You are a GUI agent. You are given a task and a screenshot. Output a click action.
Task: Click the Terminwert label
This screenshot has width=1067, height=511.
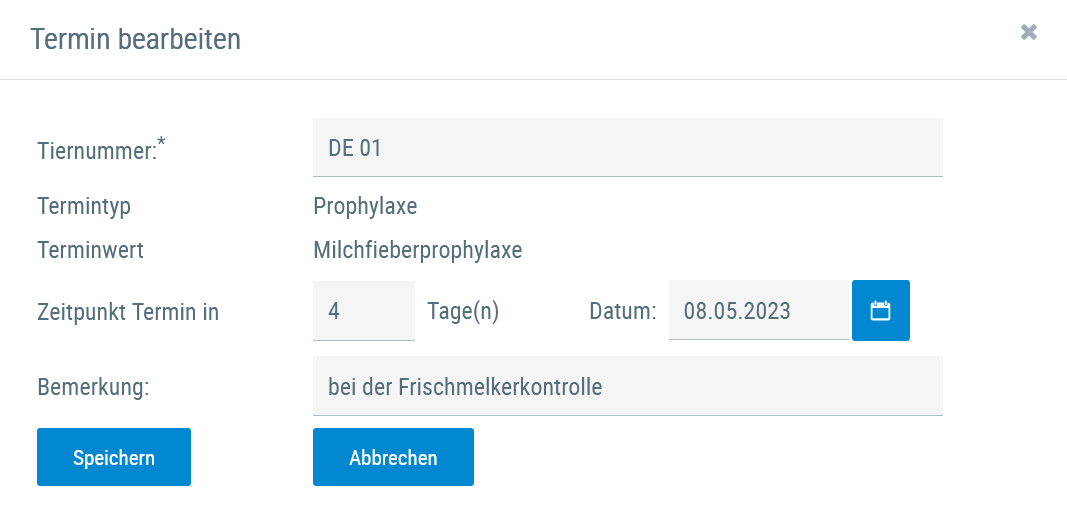coord(90,250)
